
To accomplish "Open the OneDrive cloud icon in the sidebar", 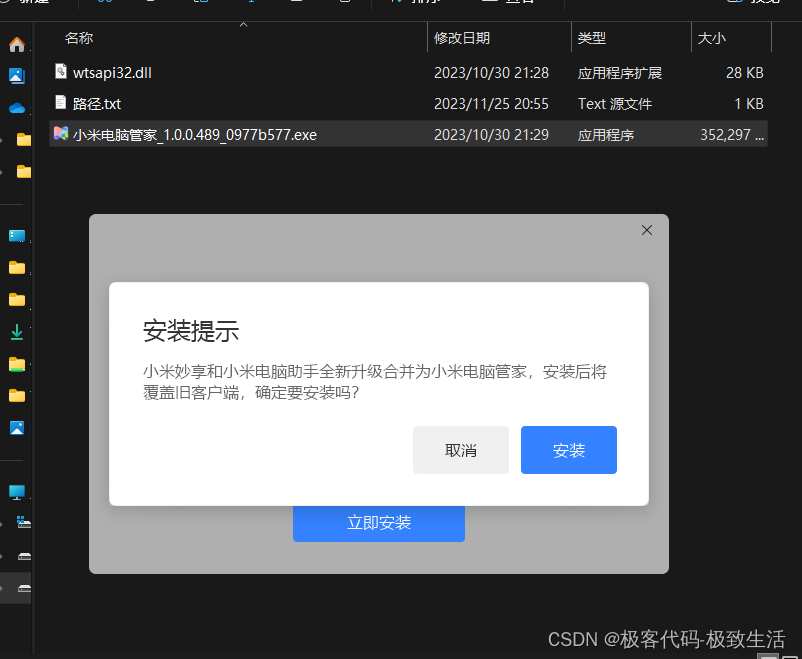I will (17, 108).
